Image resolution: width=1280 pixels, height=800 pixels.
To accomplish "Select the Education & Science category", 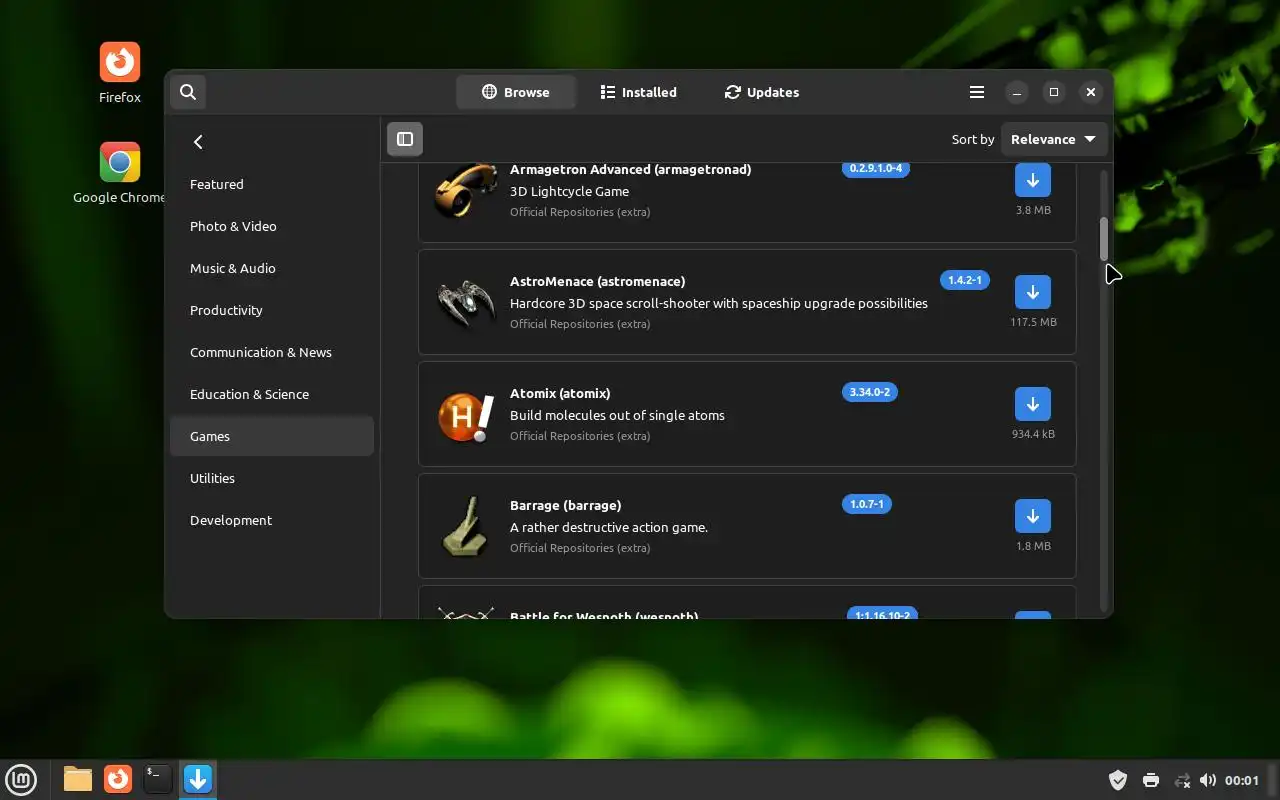I will point(272,394).
